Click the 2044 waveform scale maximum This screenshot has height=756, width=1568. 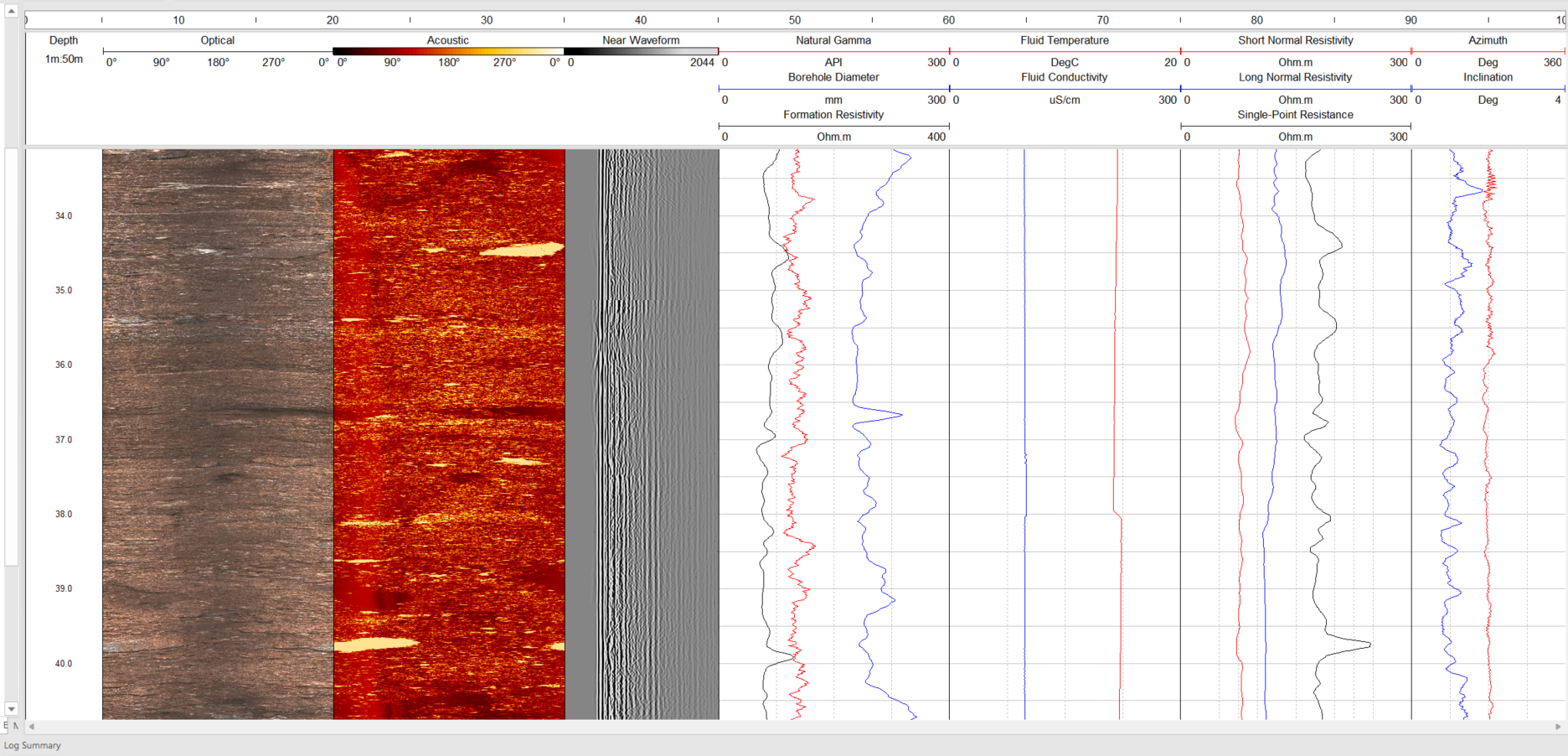[702, 63]
